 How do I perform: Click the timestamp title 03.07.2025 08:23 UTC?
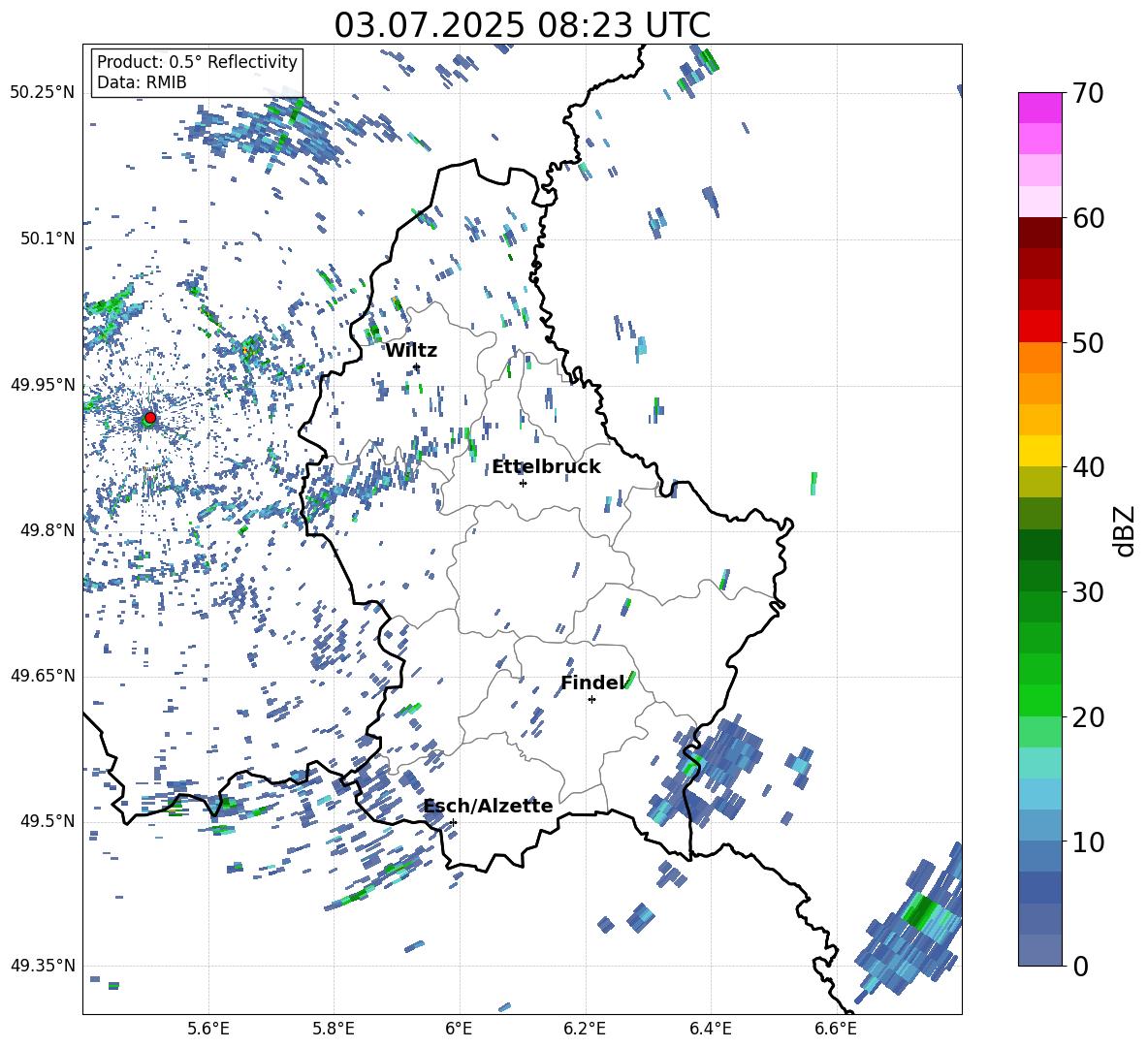pyautogui.click(x=522, y=25)
